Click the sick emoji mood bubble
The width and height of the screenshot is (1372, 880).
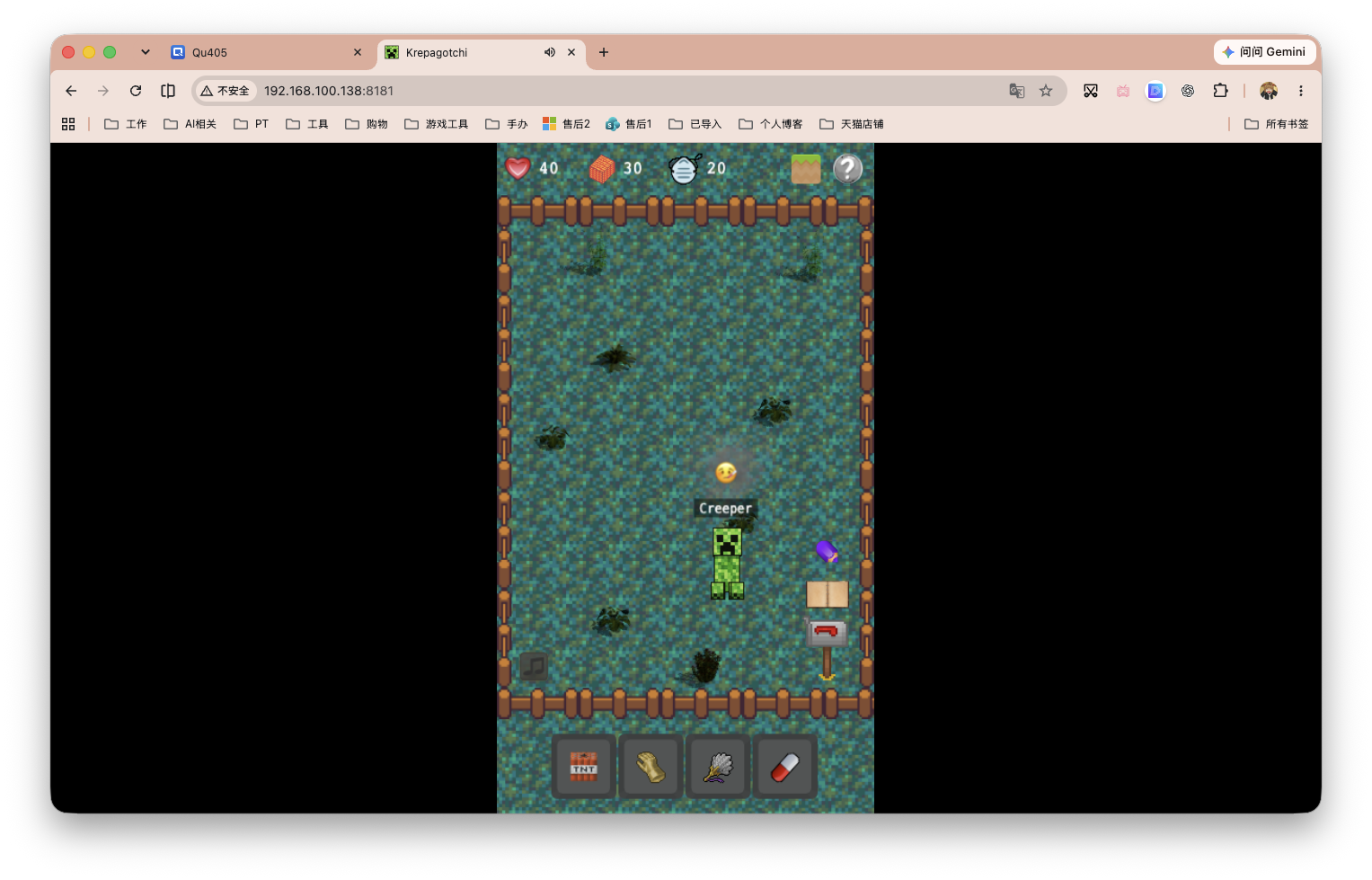tap(726, 472)
